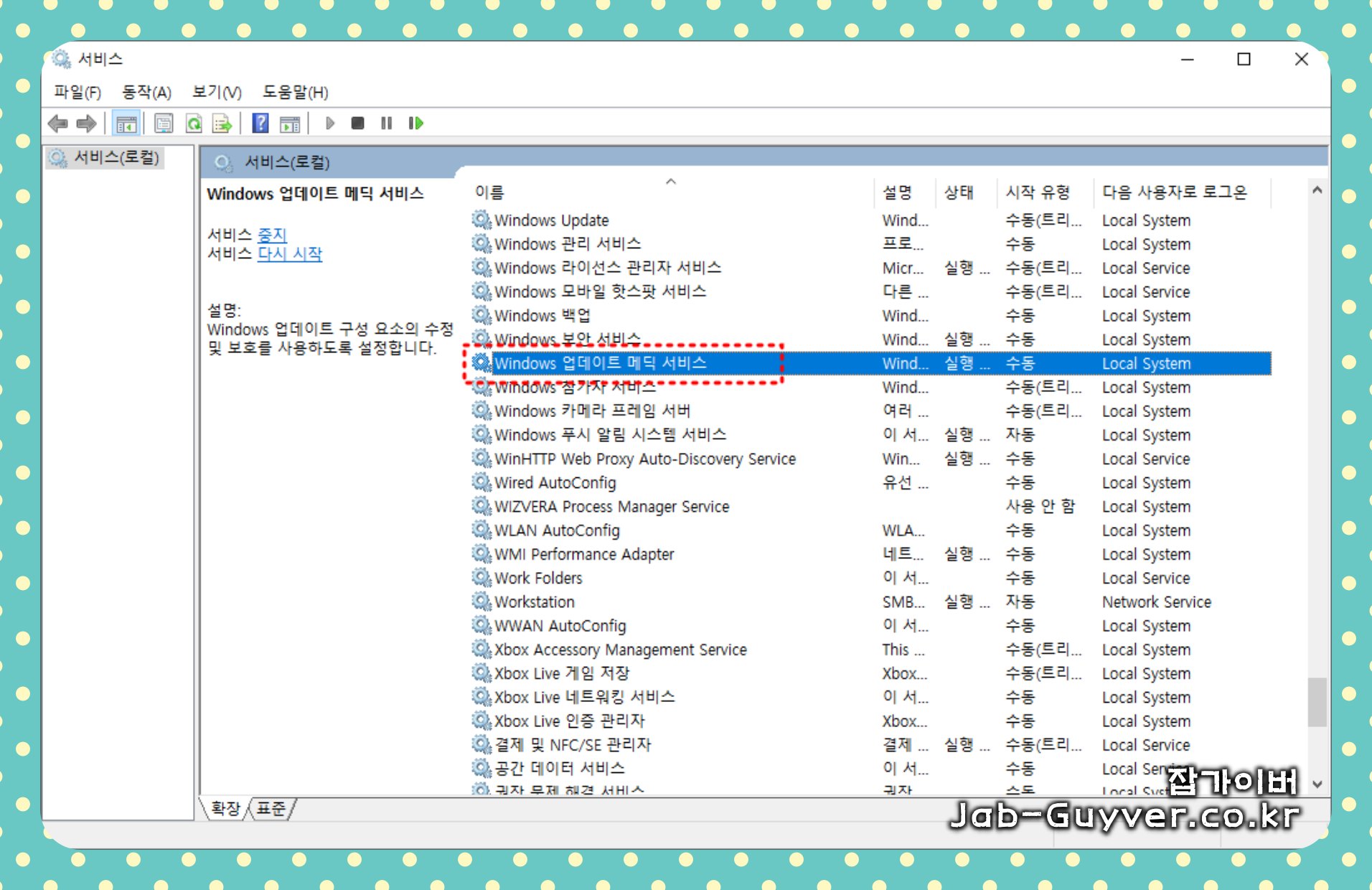1372x890 pixels.
Task: Sort by the 시작 유형 column header
Action: pos(1045,192)
